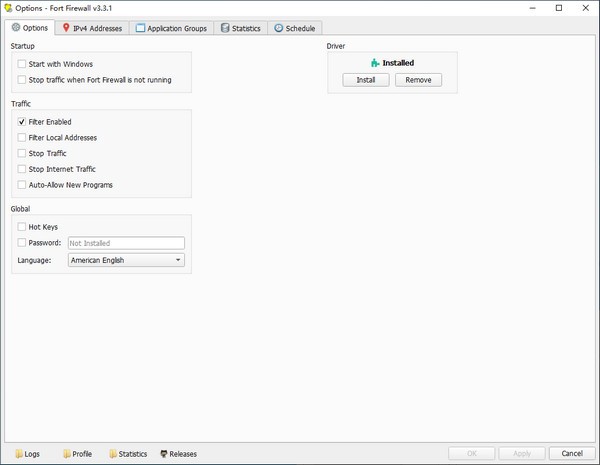Click the Password input field

[126, 243]
